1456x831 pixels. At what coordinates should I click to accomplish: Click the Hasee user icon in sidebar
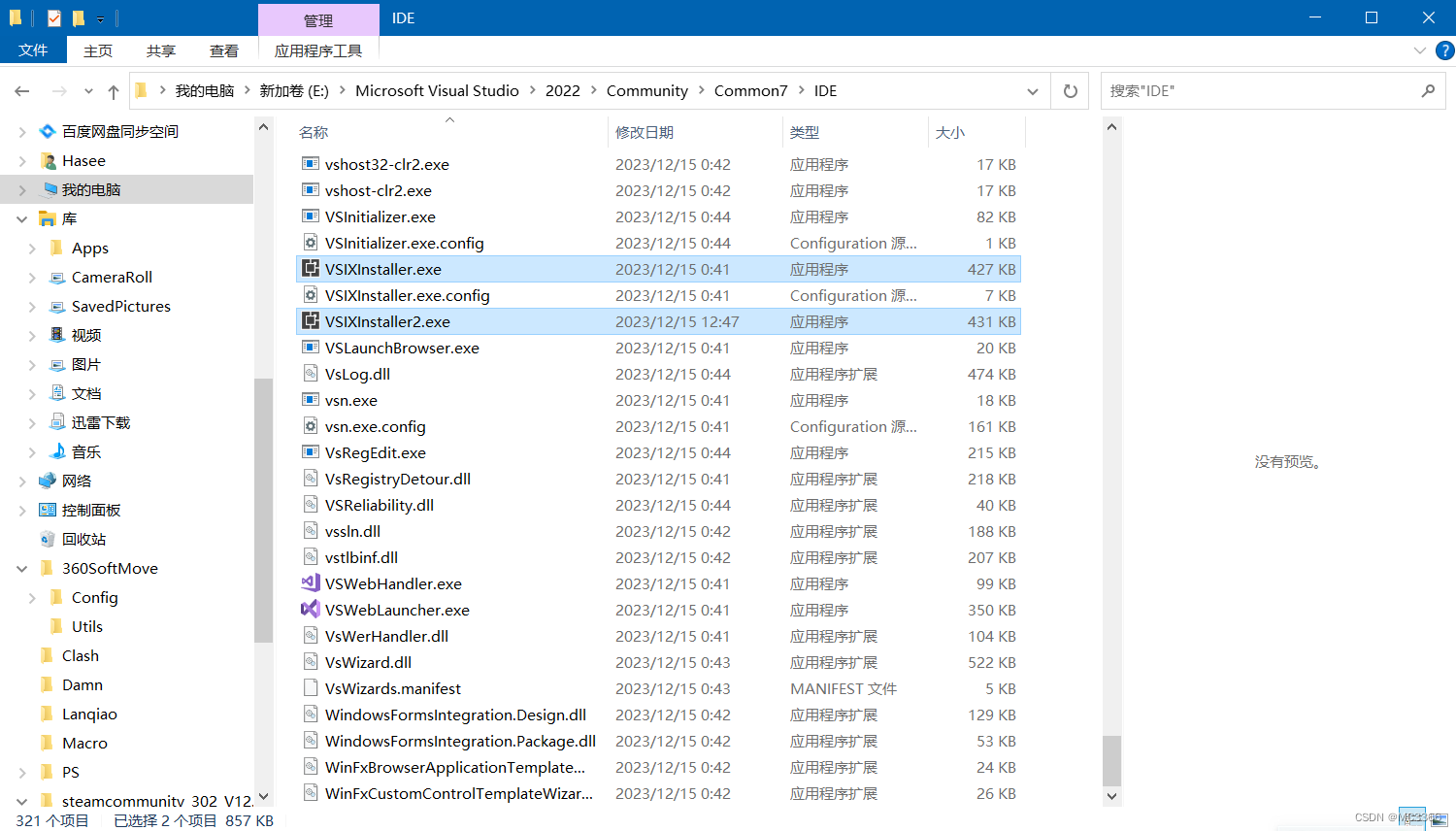pos(48,160)
